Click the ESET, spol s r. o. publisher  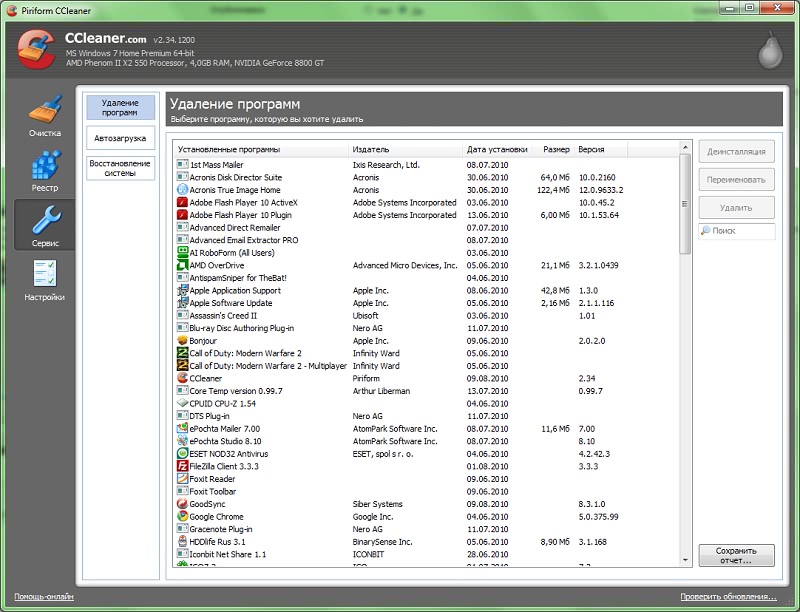383,453
